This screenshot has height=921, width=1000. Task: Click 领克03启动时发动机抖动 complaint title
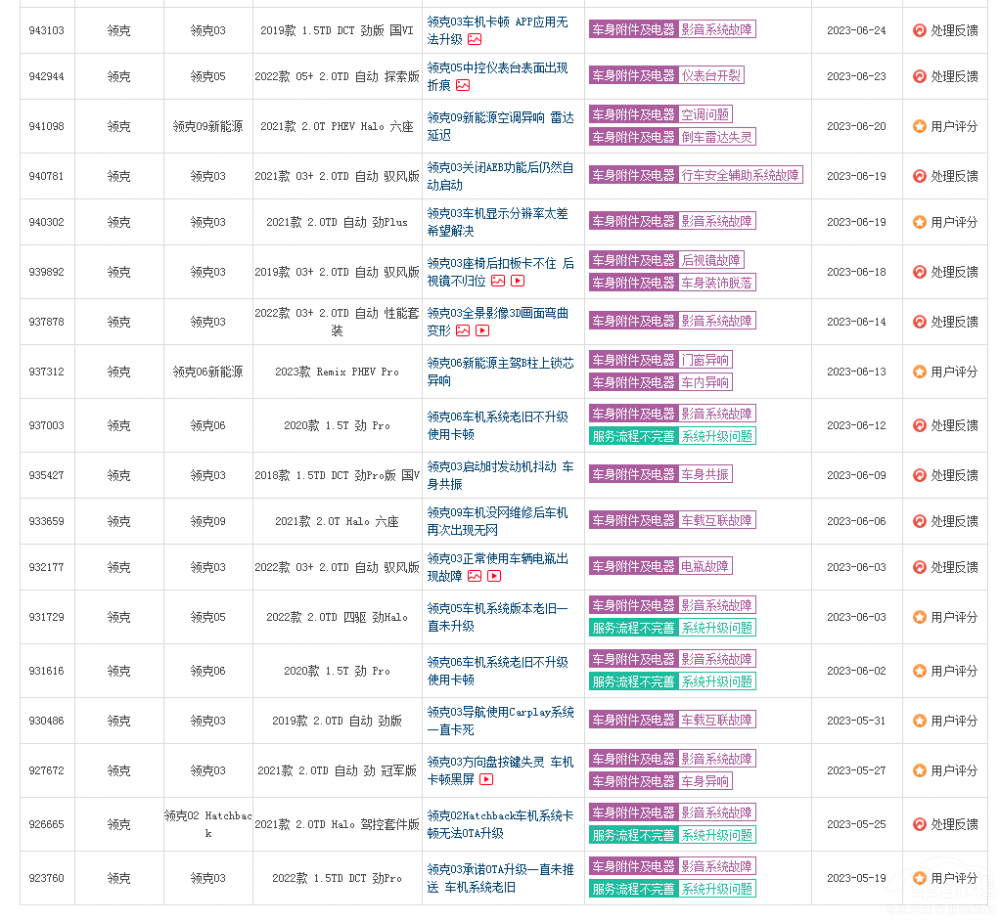click(500, 475)
